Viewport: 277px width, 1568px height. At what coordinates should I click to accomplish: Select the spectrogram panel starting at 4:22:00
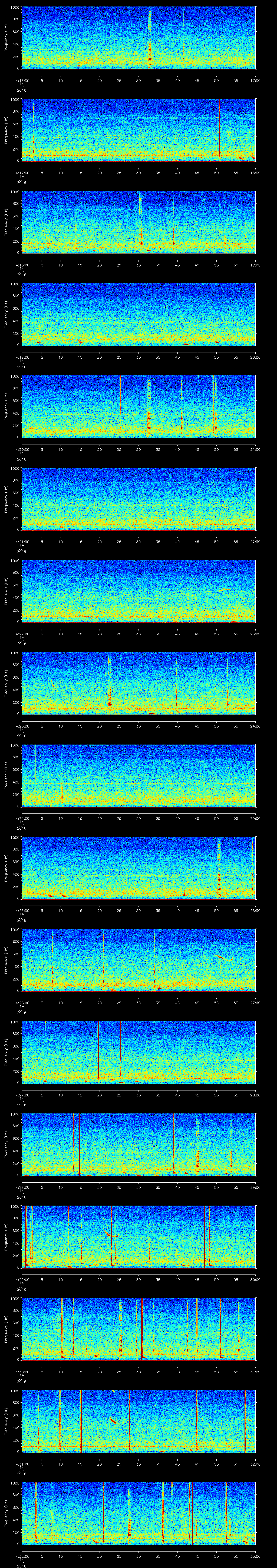(139, 591)
